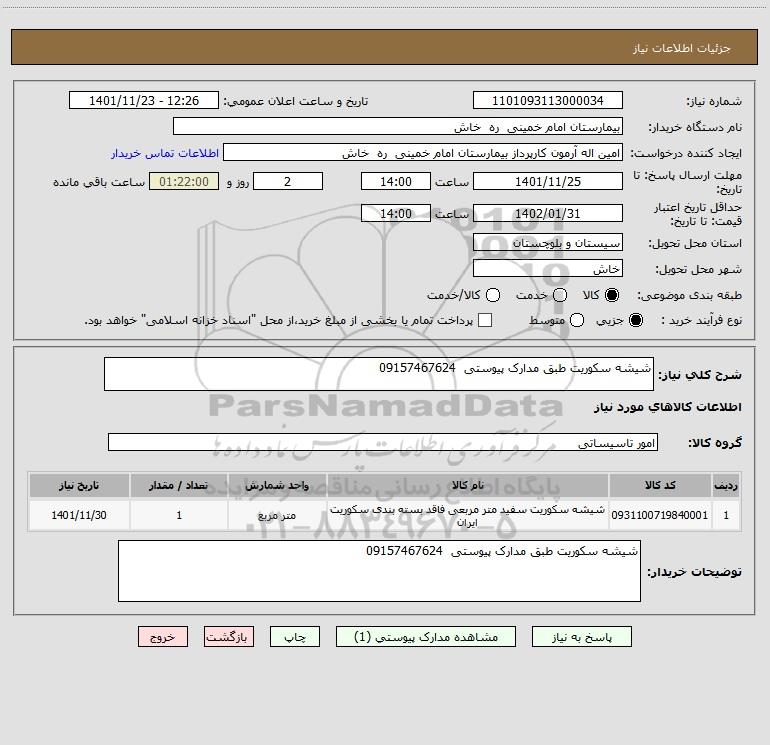Click the time field next to 1402/01/31

coord(396,213)
